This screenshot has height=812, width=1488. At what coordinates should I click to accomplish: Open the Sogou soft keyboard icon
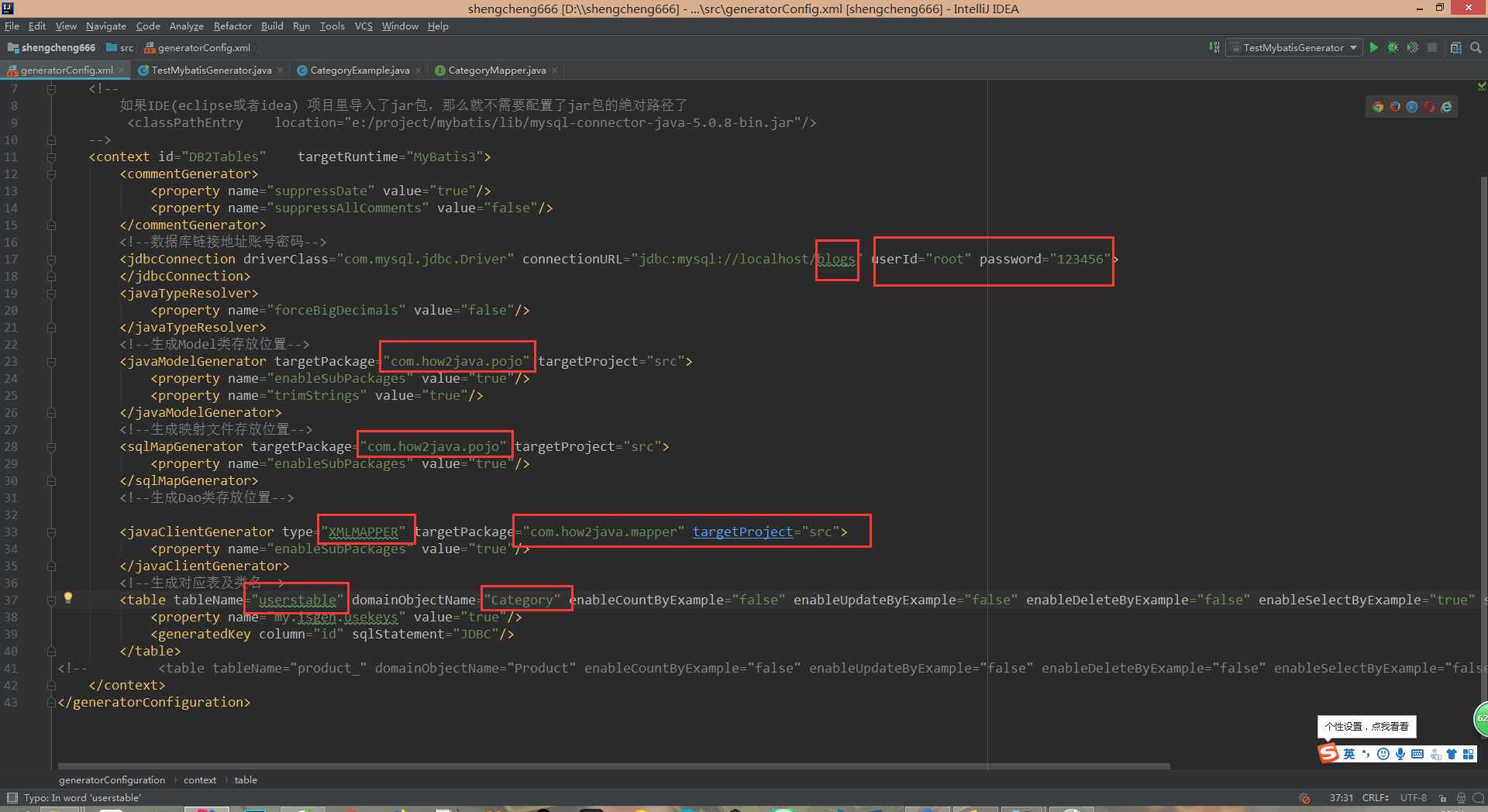click(1417, 754)
